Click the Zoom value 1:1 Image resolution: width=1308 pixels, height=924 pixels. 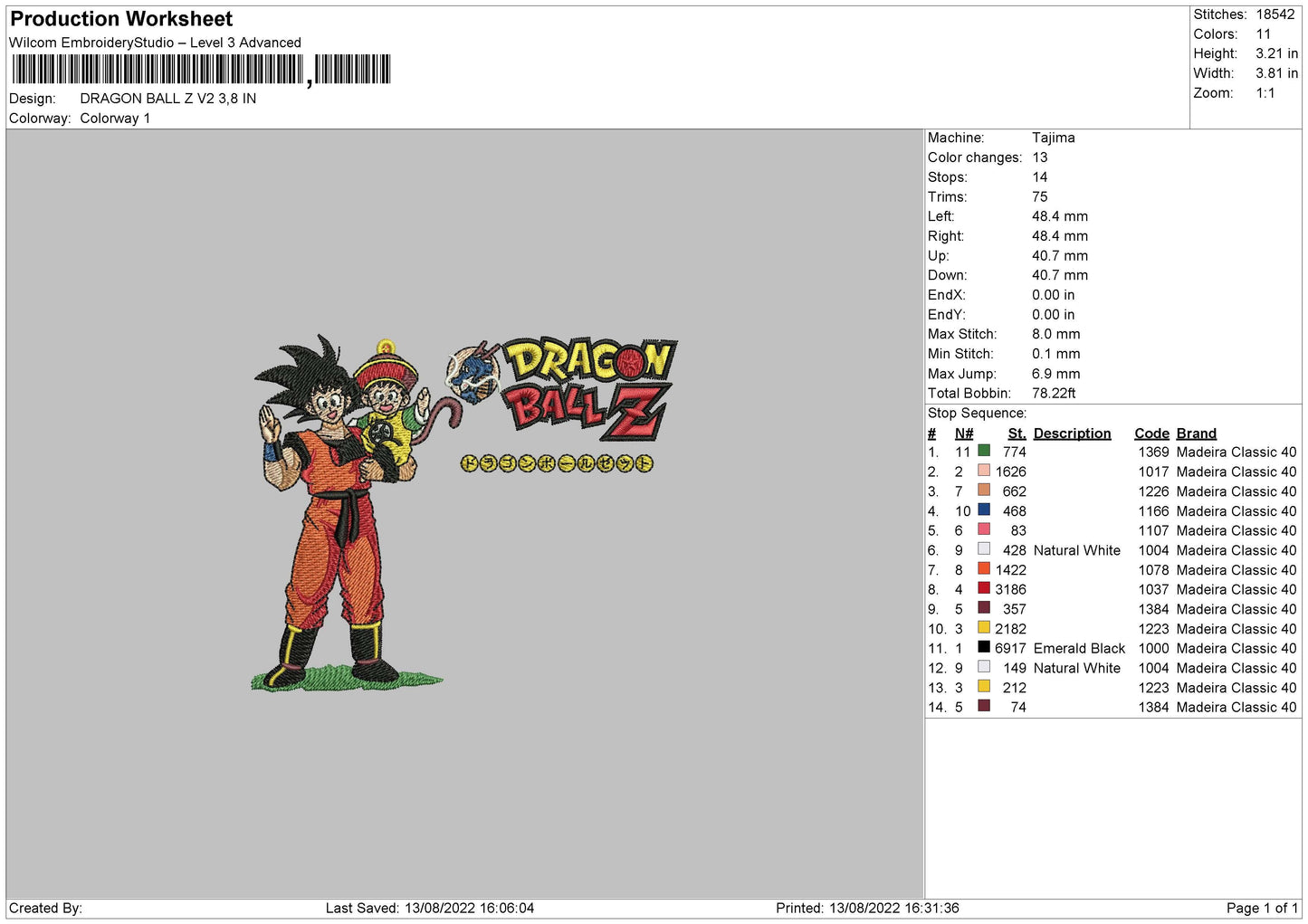[x=1265, y=93]
